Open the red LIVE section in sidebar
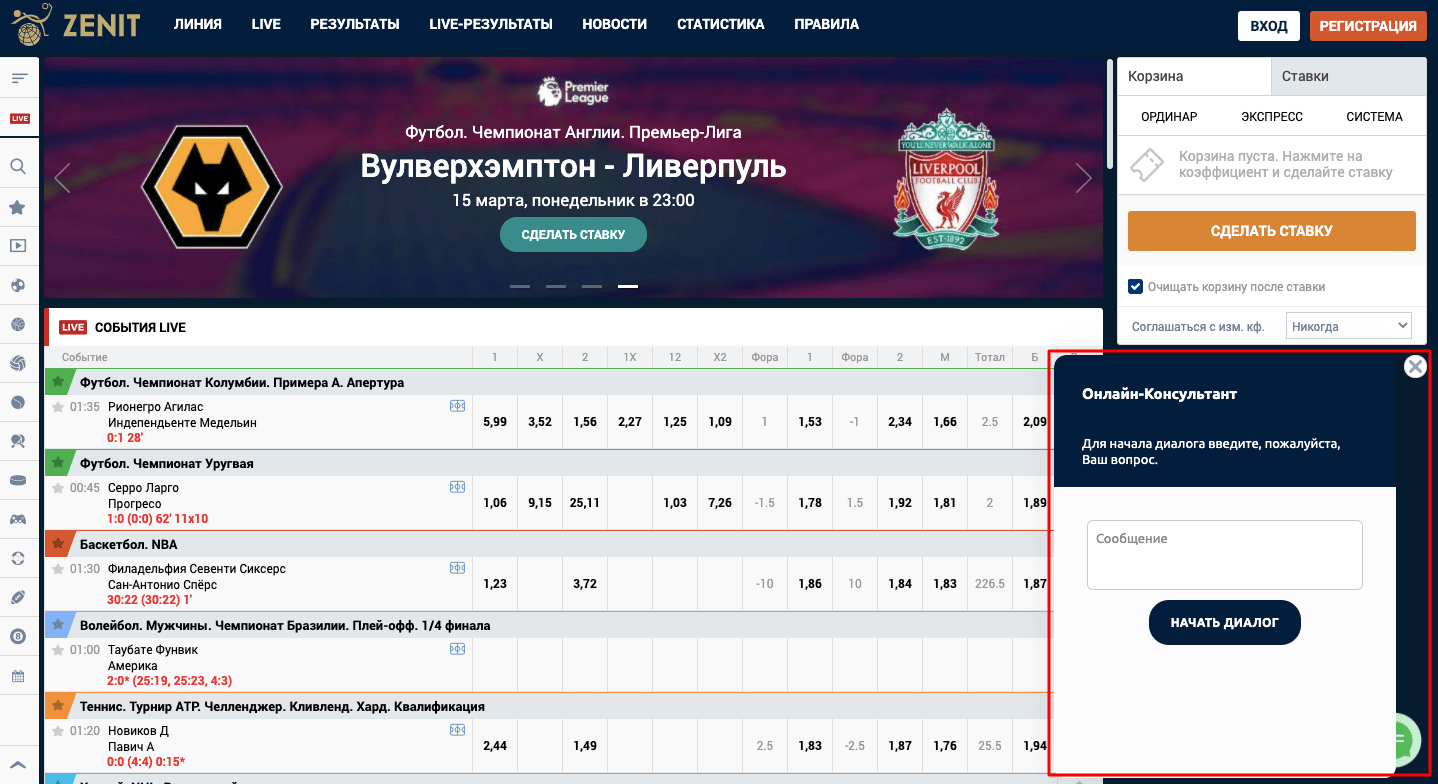The image size is (1438, 784). click(19, 118)
